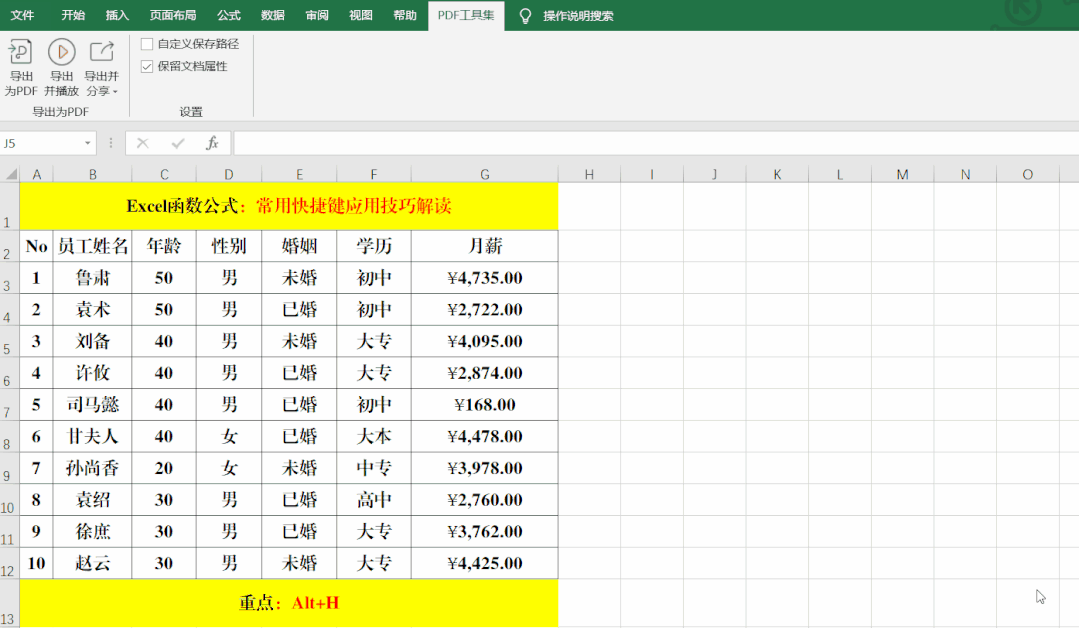Open the 帮助 ribbon tab
The width and height of the screenshot is (1079, 628).
(405, 15)
